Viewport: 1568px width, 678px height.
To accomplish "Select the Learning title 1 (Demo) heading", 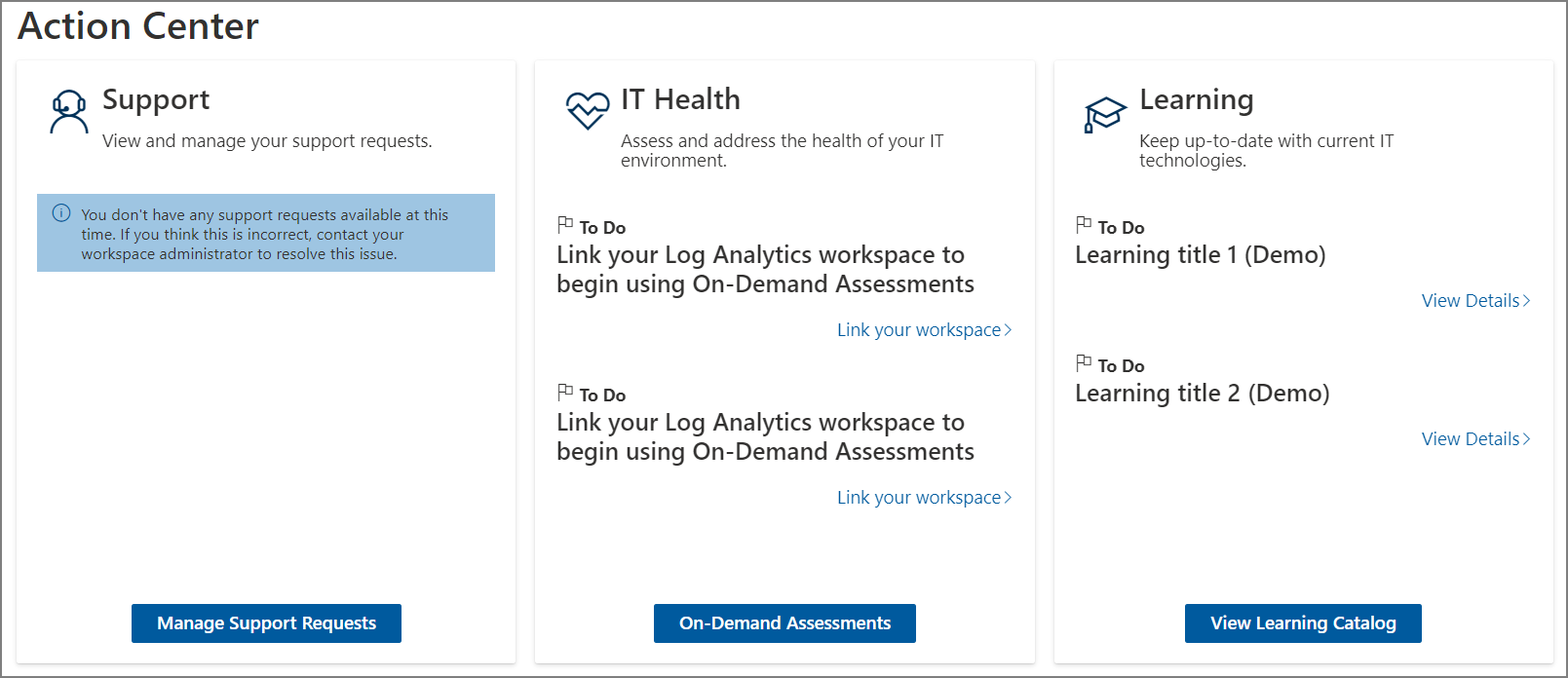I will pyautogui.click(x=1200, y=255).
